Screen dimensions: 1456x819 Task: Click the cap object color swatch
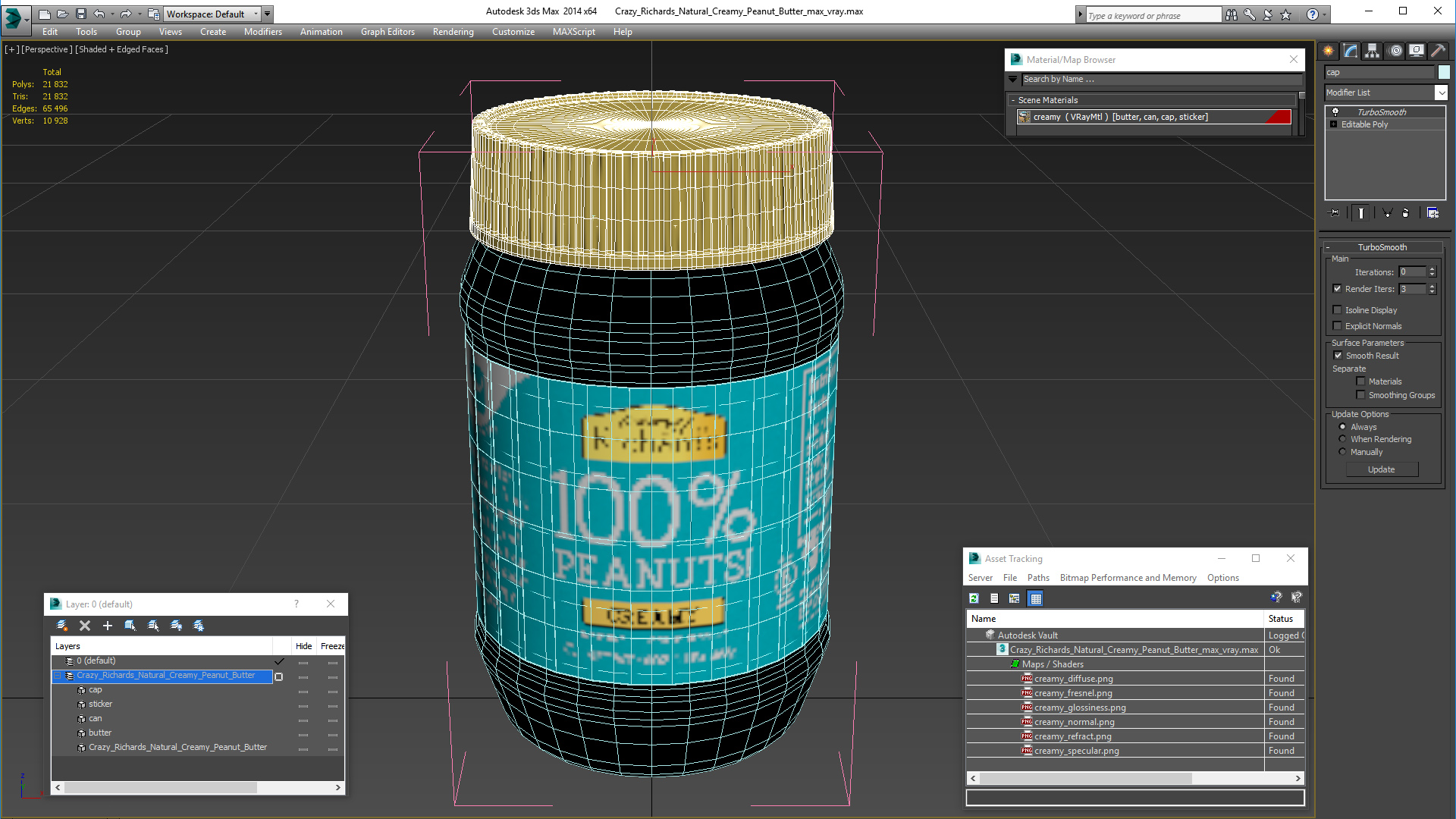tap(1444, 72)
